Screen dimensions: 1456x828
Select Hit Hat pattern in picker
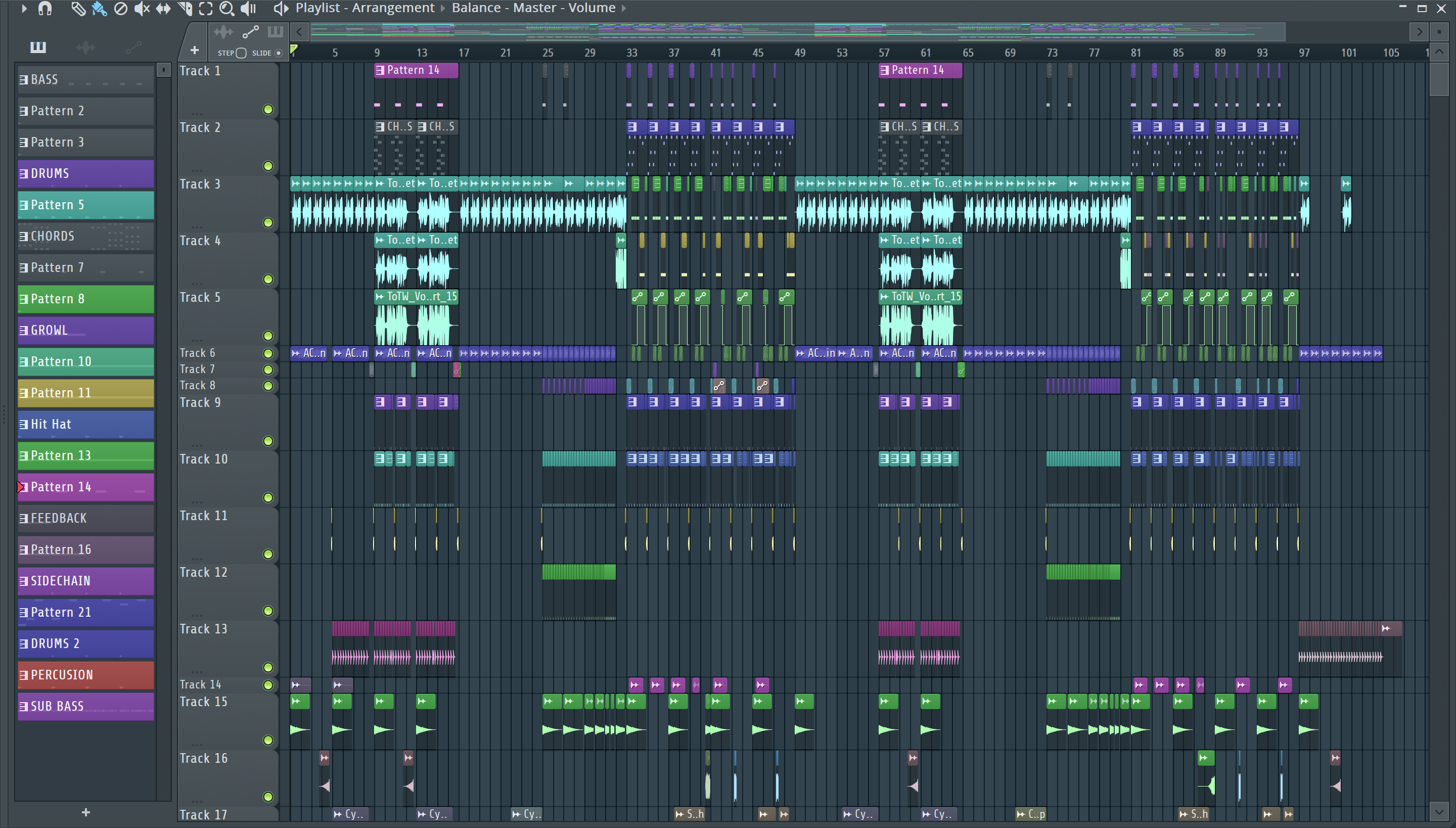click(x=86, y=424)
